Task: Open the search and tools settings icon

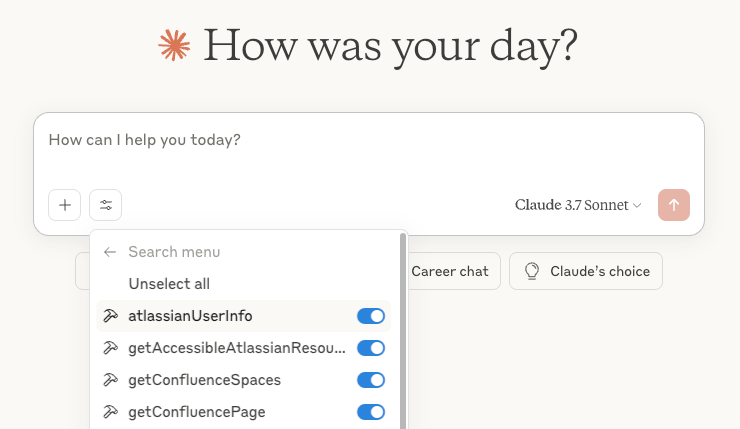Action: (105, 205)
